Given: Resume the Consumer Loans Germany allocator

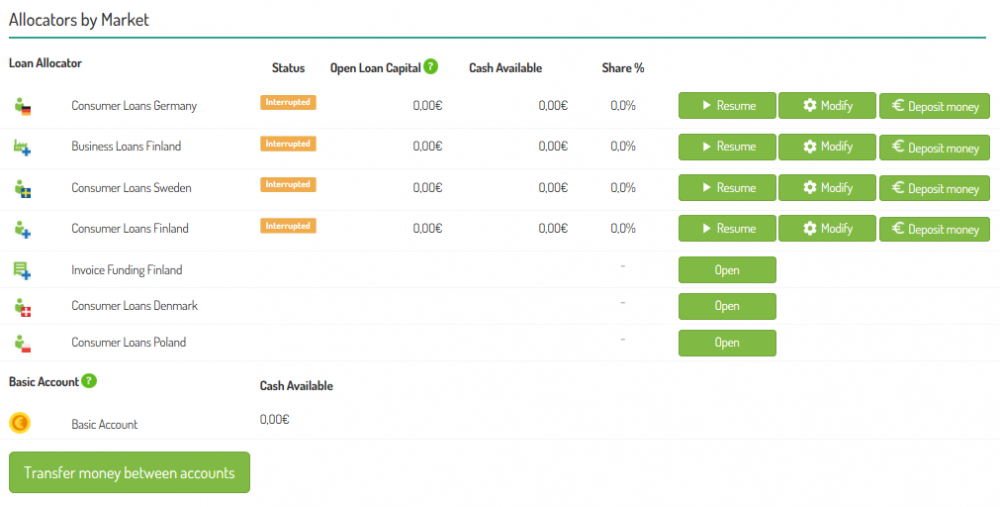Looking at the screenshot, I should tap(727, 105).
